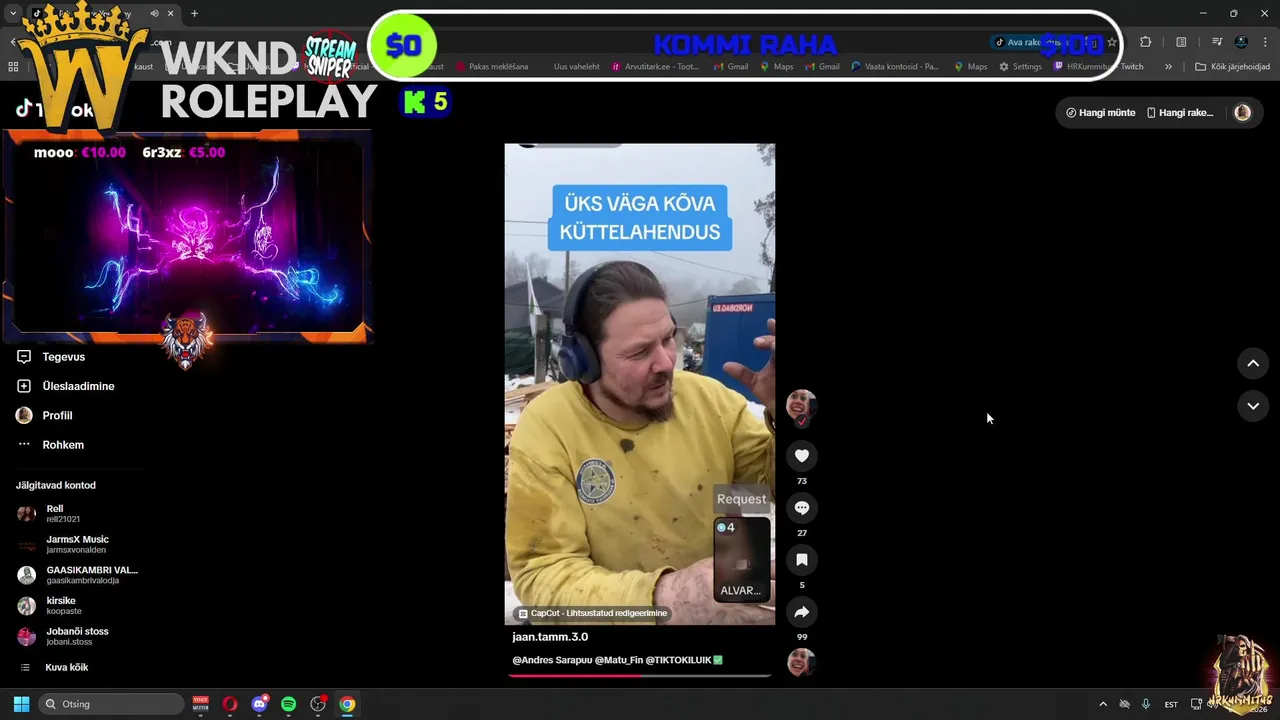The image size is (1280, 720).
Task: Open Voicemeeter from the taskbar
Action: 201,704
